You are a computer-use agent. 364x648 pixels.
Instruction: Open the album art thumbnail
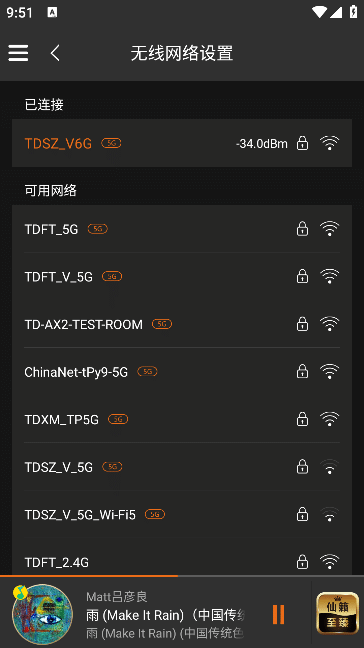point(42,614)
